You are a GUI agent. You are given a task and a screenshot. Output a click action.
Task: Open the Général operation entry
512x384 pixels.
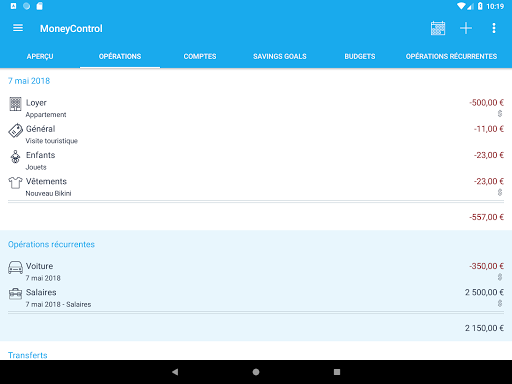point(256,134)
